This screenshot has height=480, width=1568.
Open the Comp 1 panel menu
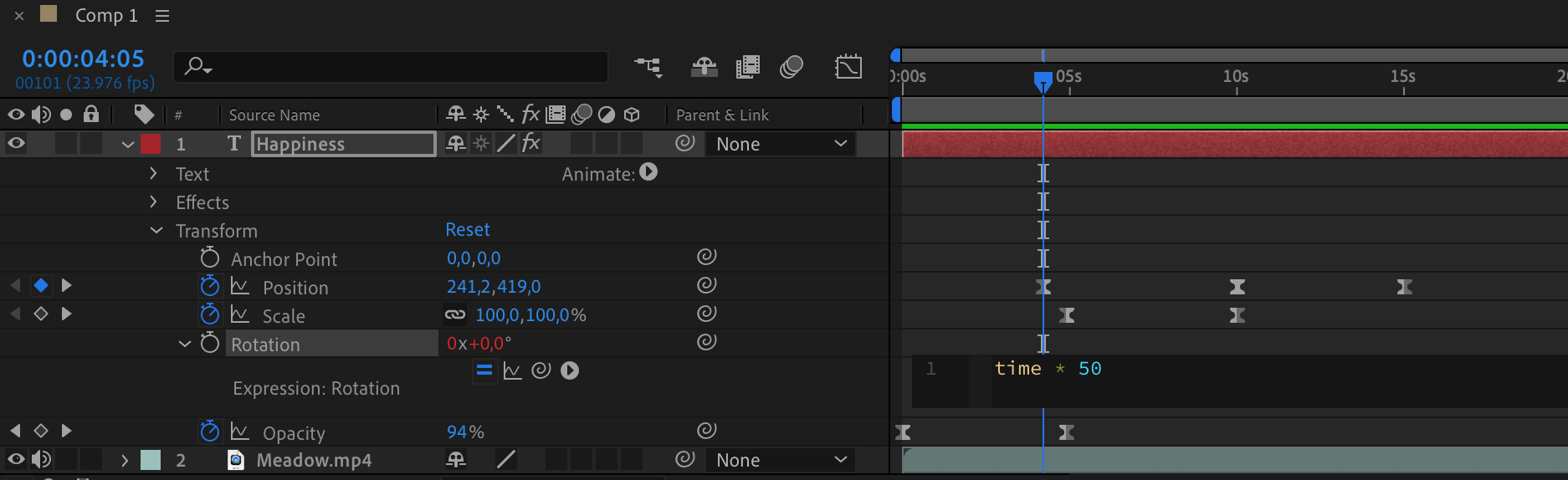point(162,16)
